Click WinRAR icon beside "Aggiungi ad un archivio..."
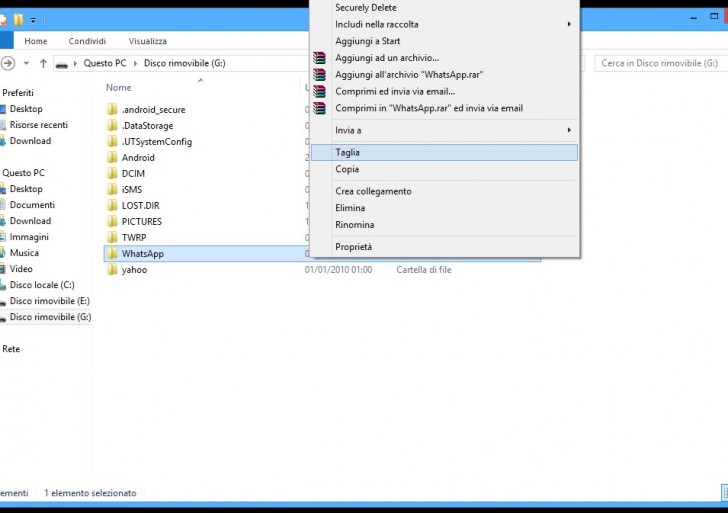Image resolution: width=728 pixels, height=513 pixels. coord(319,58)
